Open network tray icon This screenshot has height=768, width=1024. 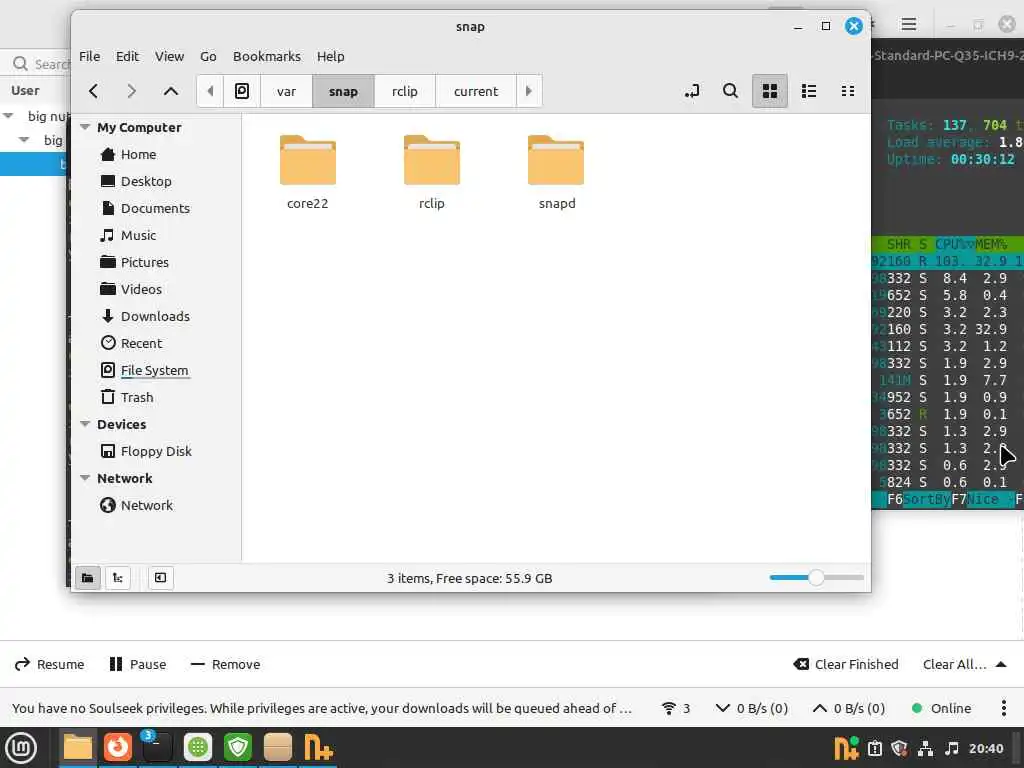tap(925, 748)
